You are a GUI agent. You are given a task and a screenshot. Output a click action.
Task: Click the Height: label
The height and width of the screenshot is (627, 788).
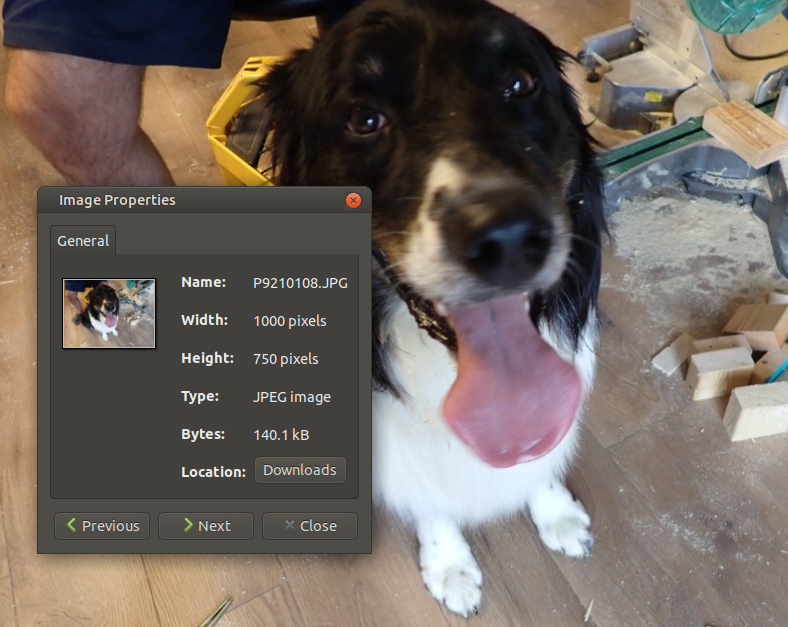click(208, 358)
